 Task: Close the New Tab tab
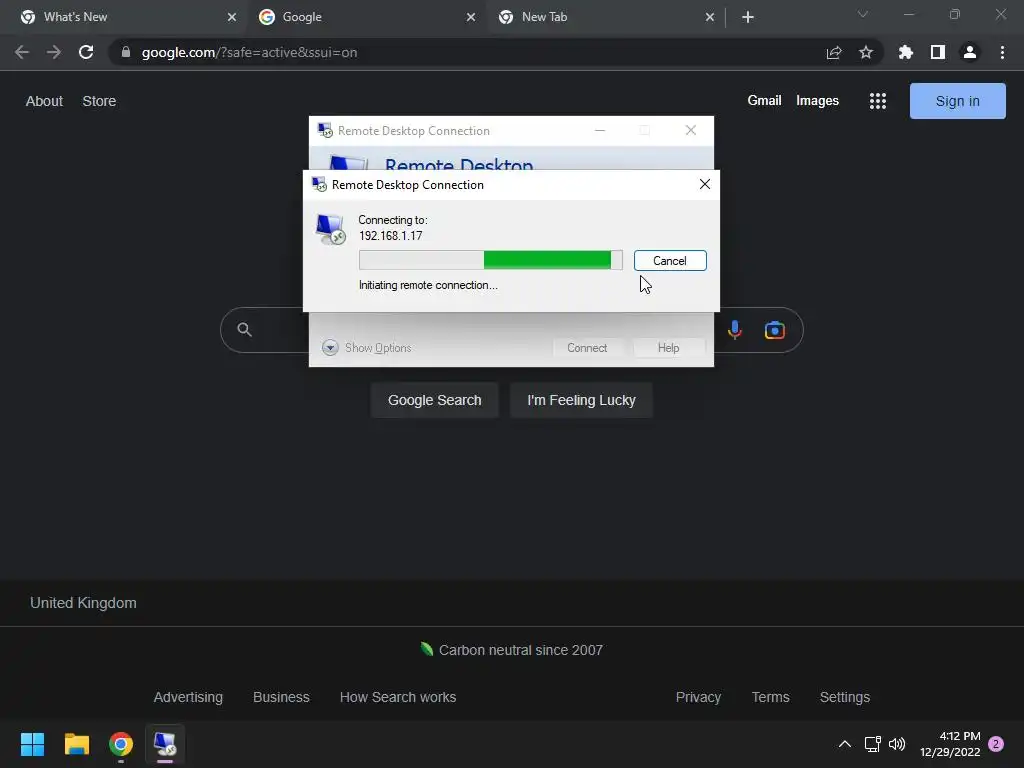point(710,17)
